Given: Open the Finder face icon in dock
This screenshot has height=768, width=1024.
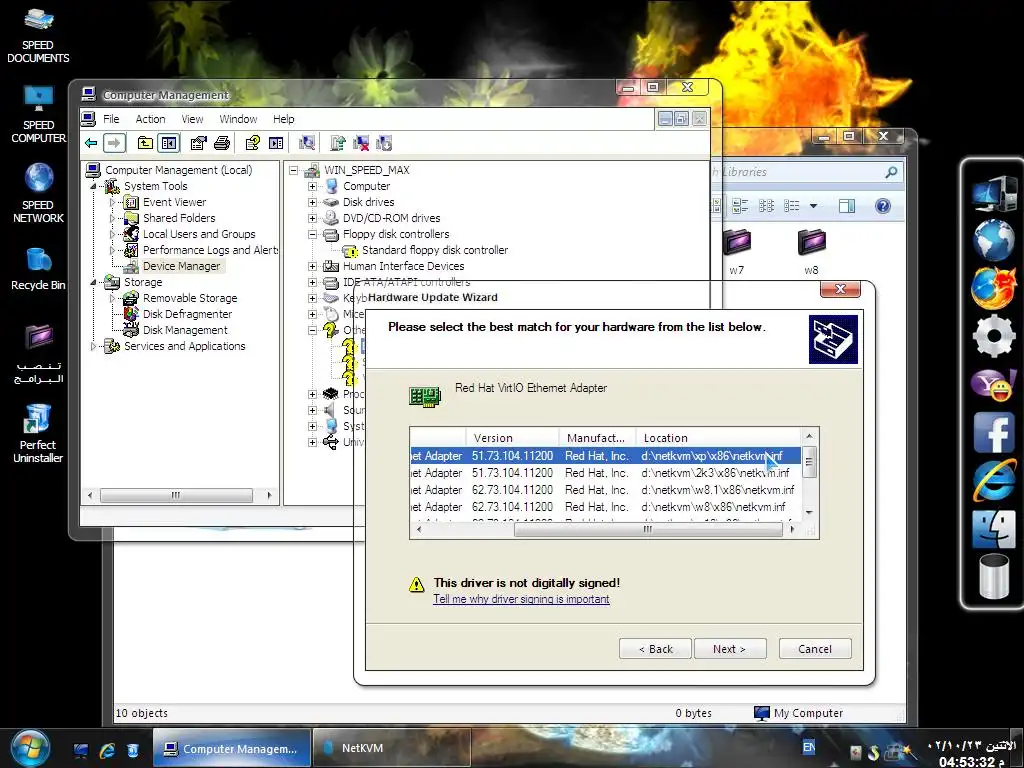Looking at the screenshot, I should tap(993, 529).
